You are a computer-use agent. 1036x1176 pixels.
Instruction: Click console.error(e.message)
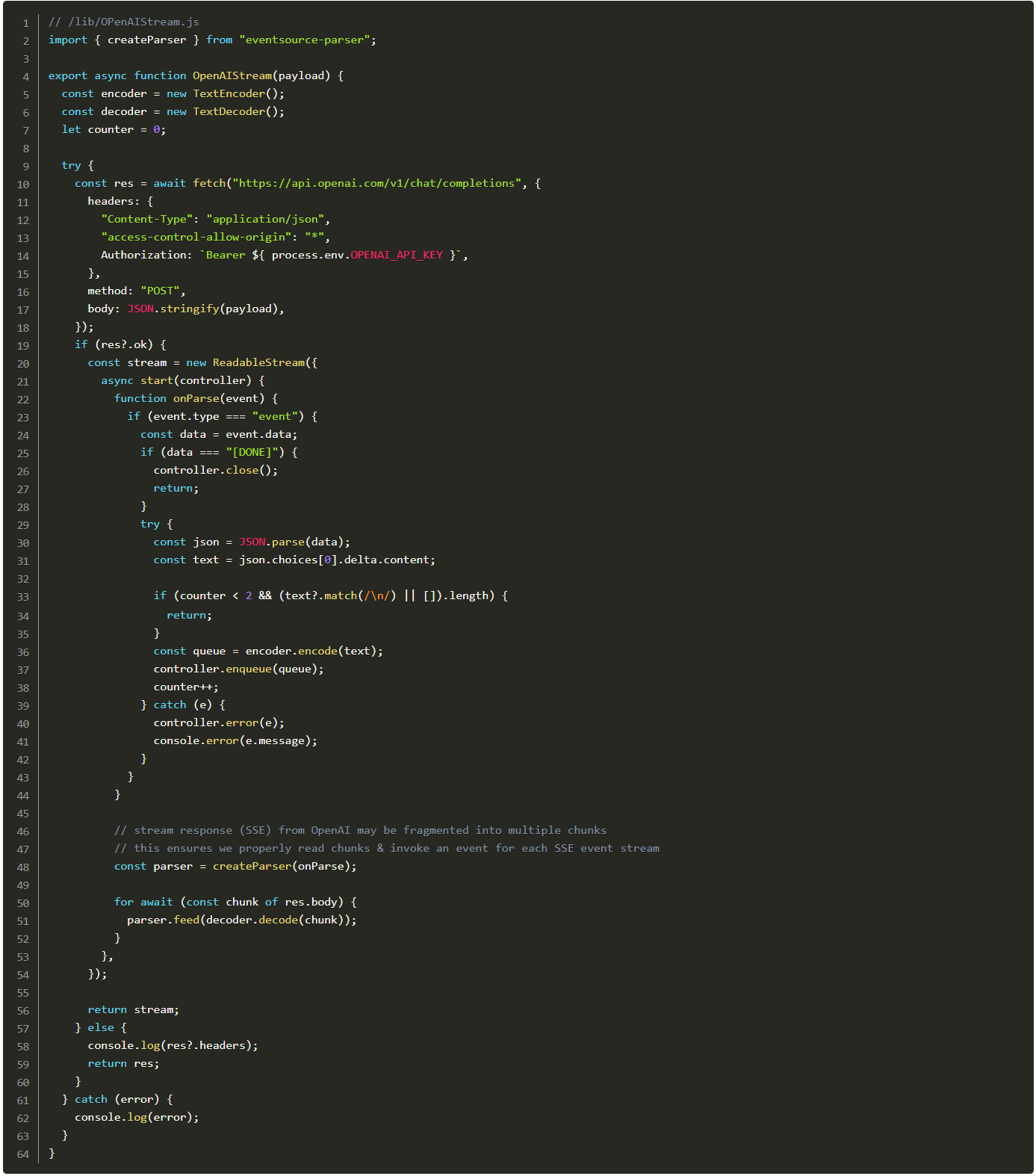(x=232, y=740)
